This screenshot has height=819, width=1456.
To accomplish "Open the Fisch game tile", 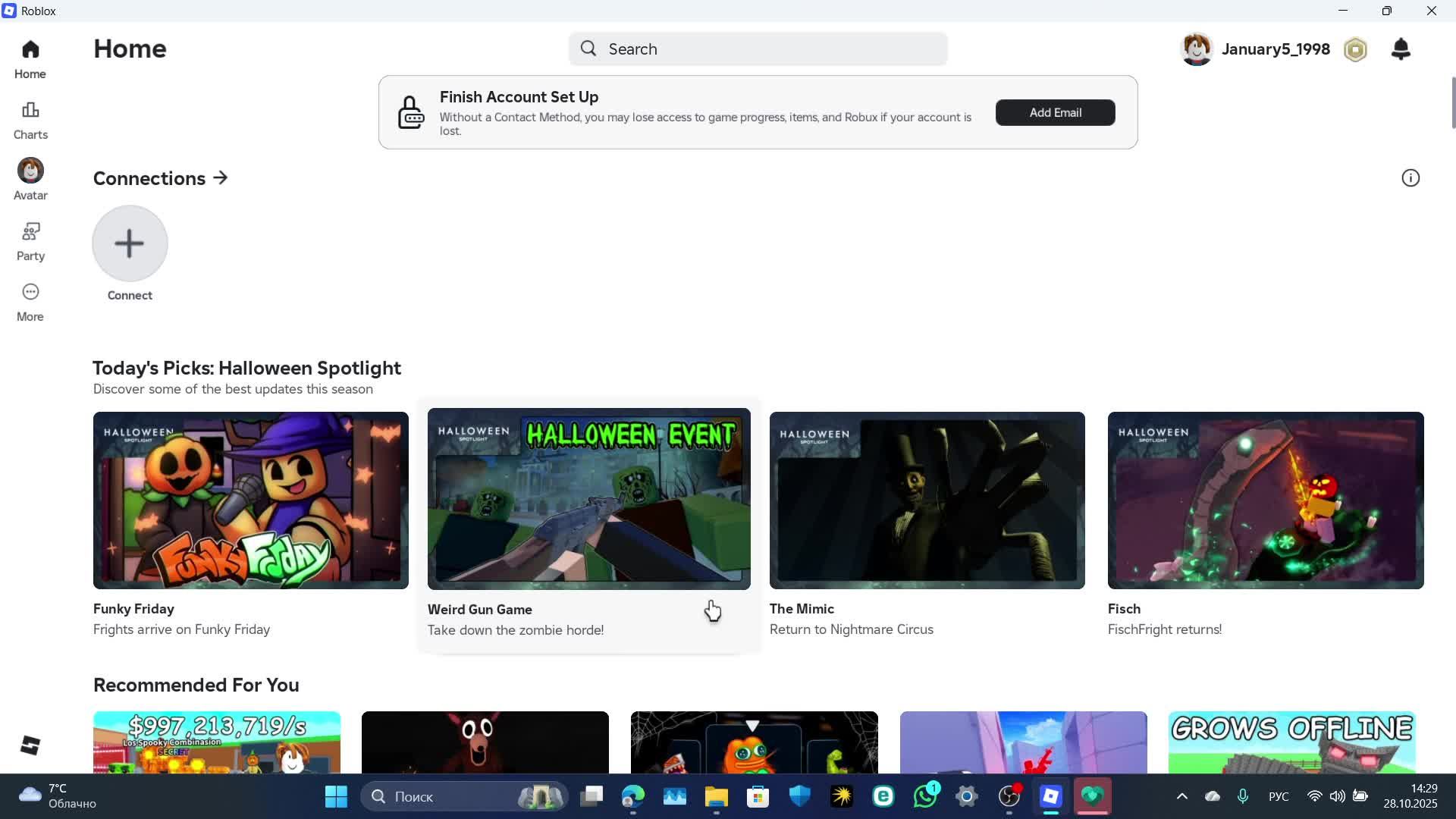I will point(1265,500).
